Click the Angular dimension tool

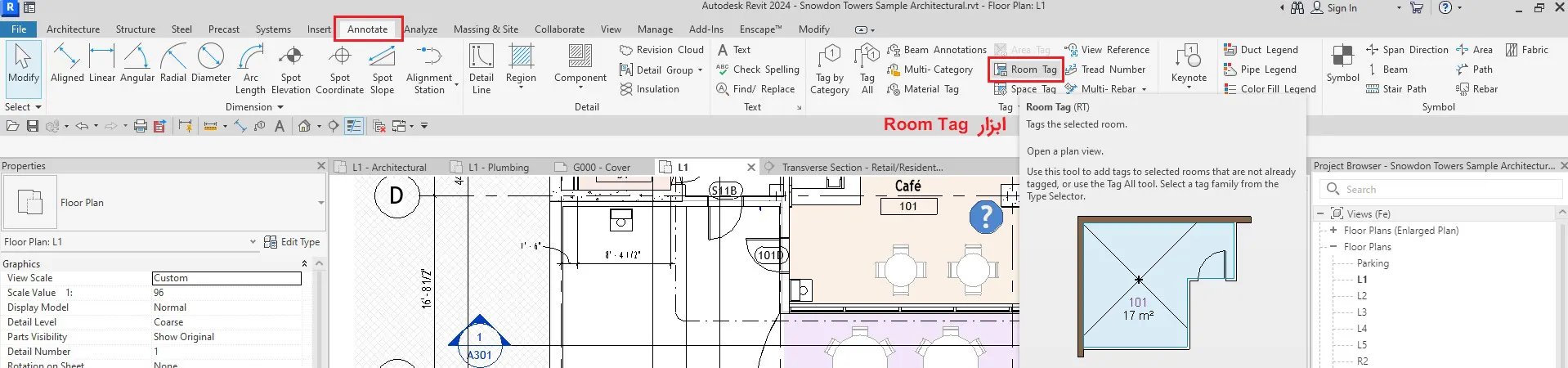click(x=137, y=64)
